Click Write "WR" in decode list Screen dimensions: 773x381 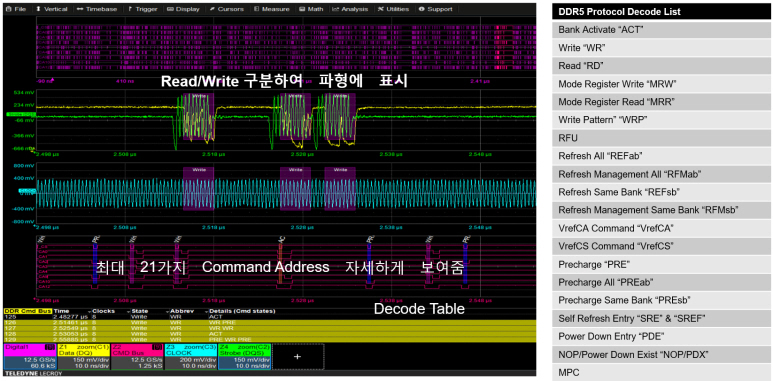tap(662, 48)
